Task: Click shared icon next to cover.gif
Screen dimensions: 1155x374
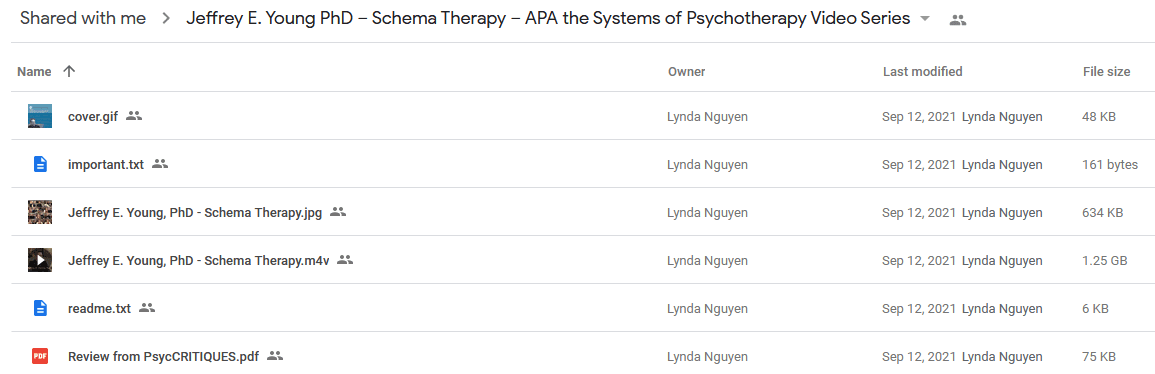Action: 133,116
